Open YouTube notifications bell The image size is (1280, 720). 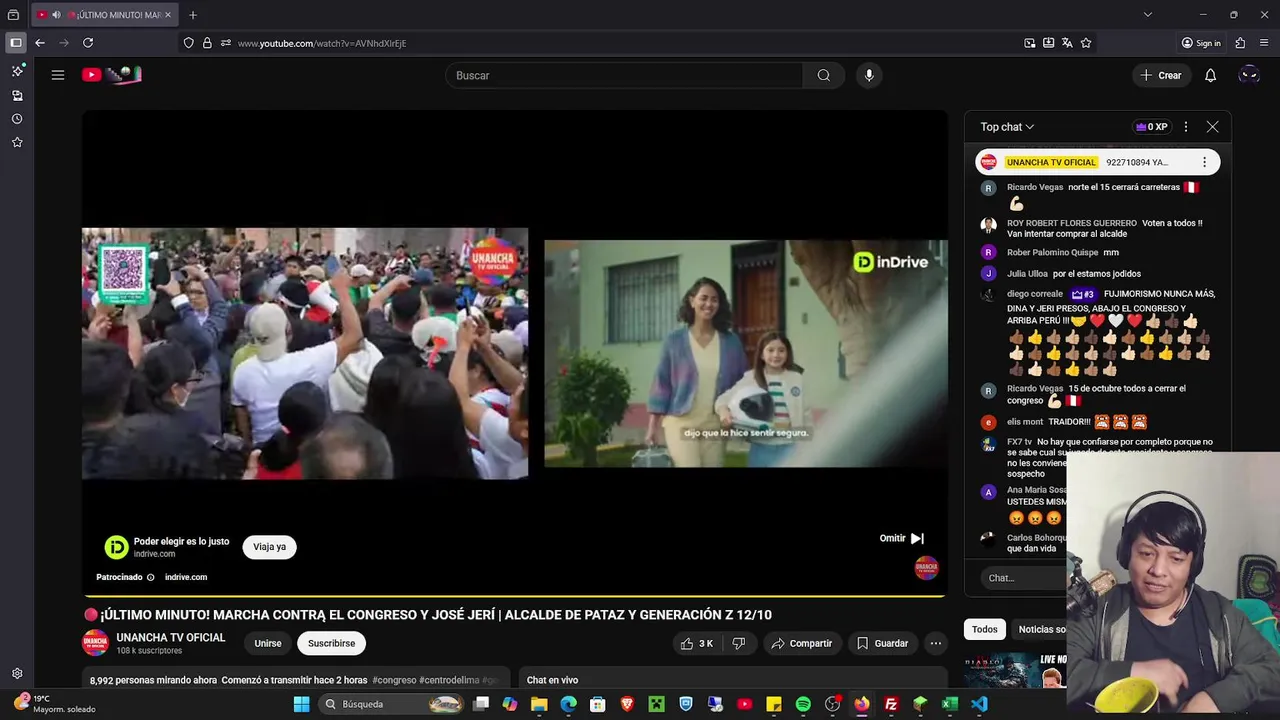pos(1210,75)
